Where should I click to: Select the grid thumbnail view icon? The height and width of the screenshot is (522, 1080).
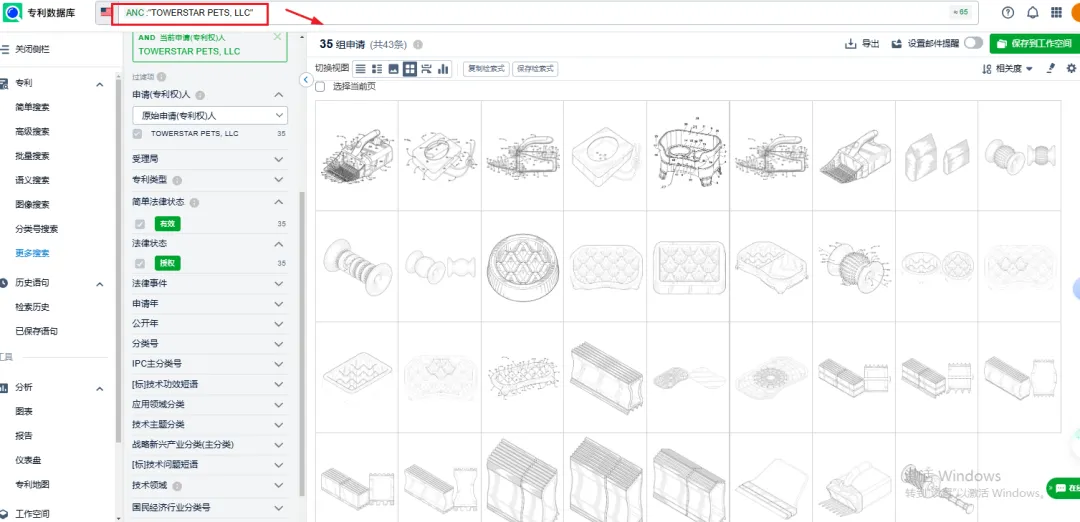[410, 69]
